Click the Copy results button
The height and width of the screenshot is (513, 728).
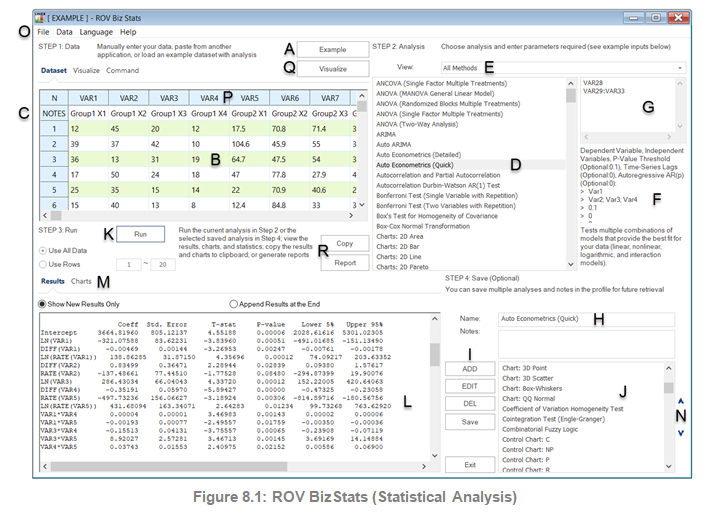tap(344, 243)
